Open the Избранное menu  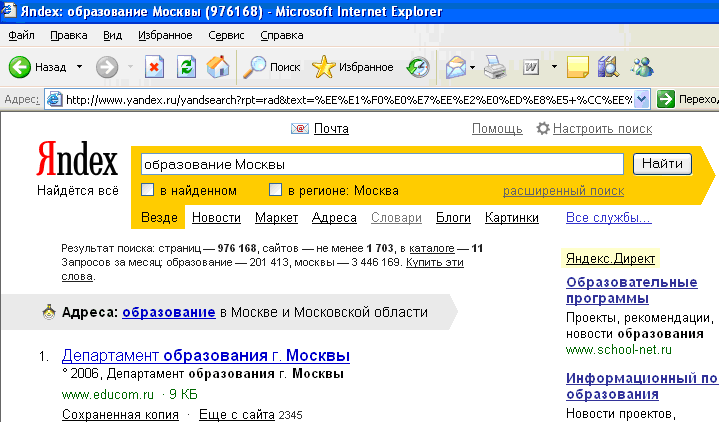pyautogui.click(x=165, y=35)
